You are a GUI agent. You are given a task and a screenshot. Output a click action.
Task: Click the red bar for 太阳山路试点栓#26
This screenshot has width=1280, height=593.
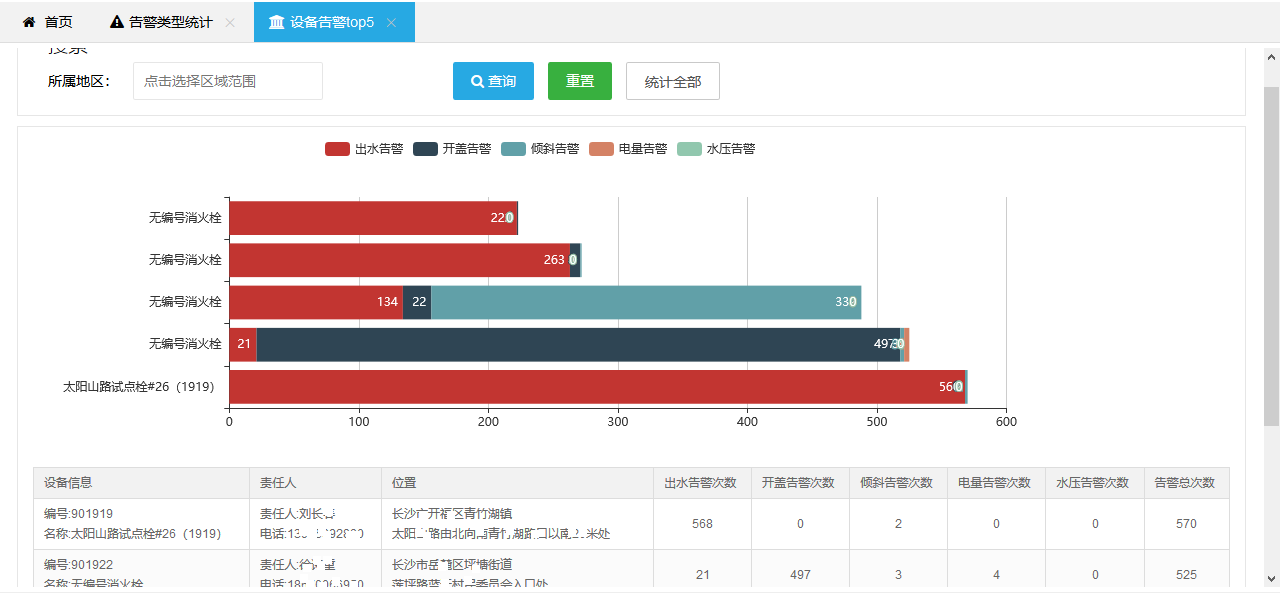coord(596,387)
